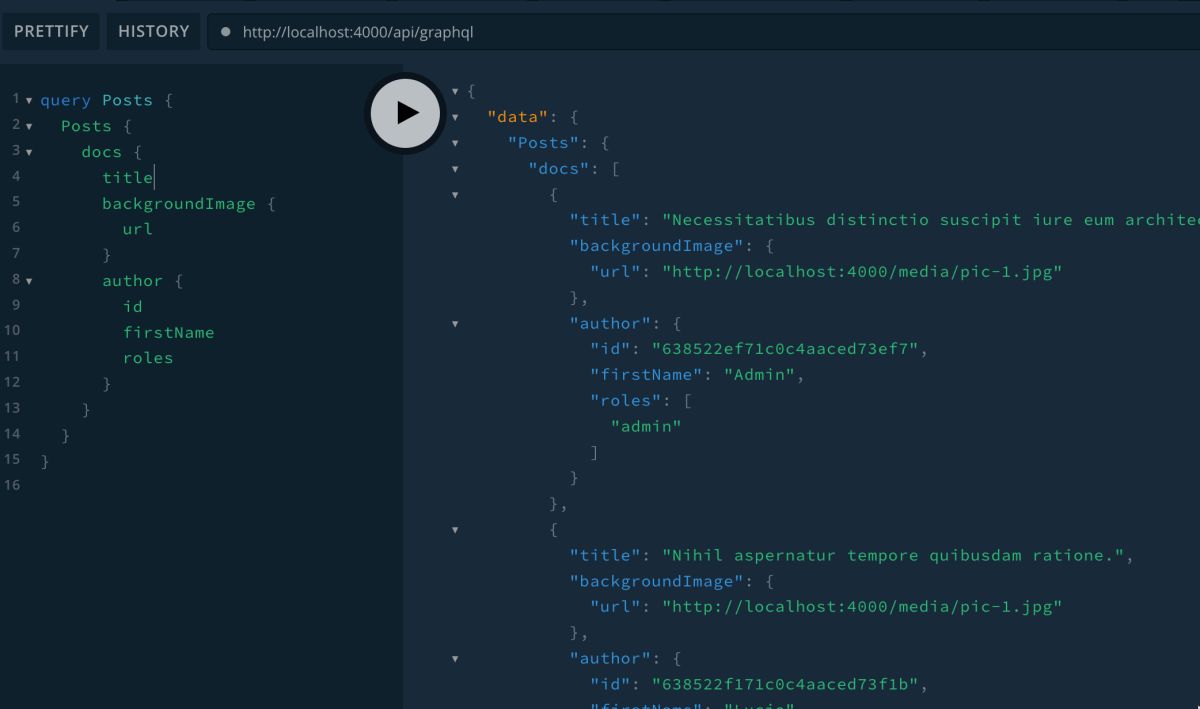This screenshot has height=709, width=1200.
Task: Run the query with the play button
Action: coord(405,113)
